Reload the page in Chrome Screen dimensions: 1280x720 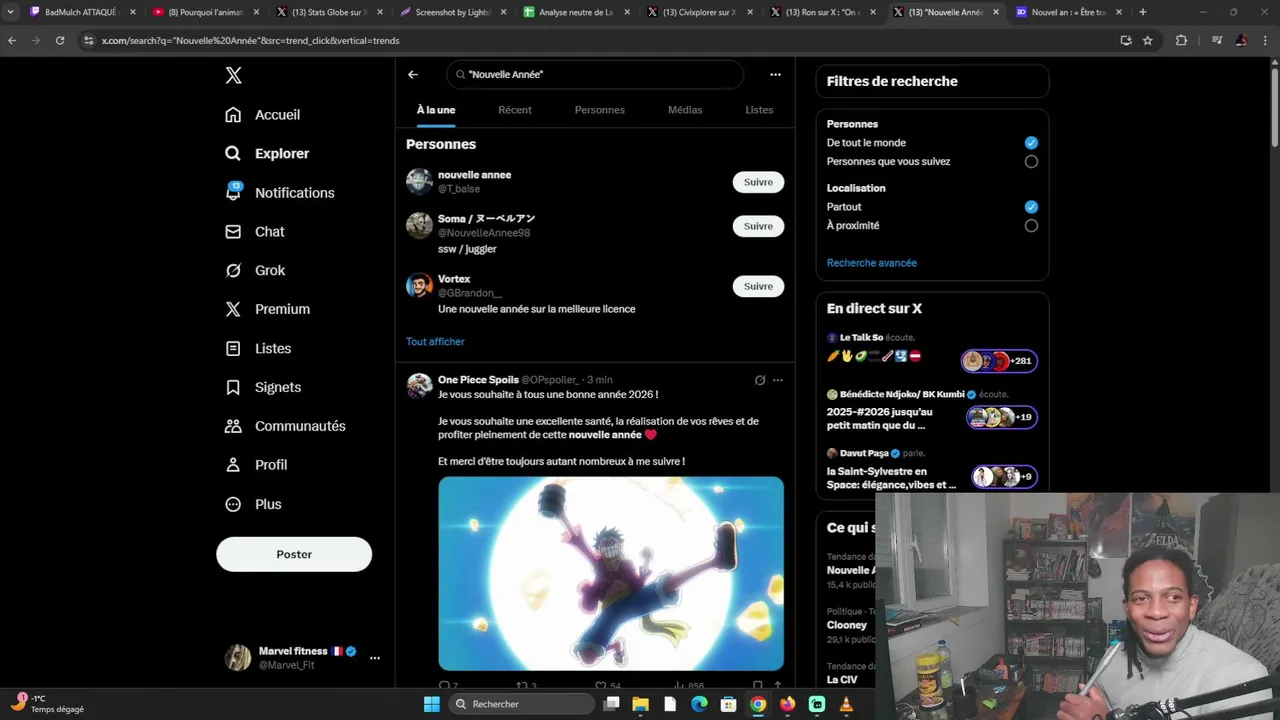coord(60,40)
